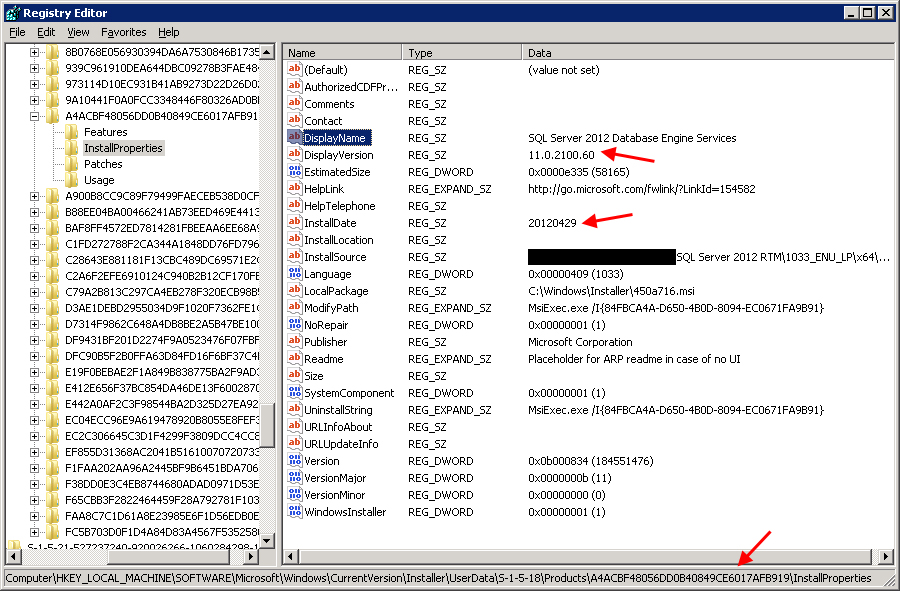Click the 'C:\Windows\Installer\450a716.msi' data

click(x=611, y=291)
